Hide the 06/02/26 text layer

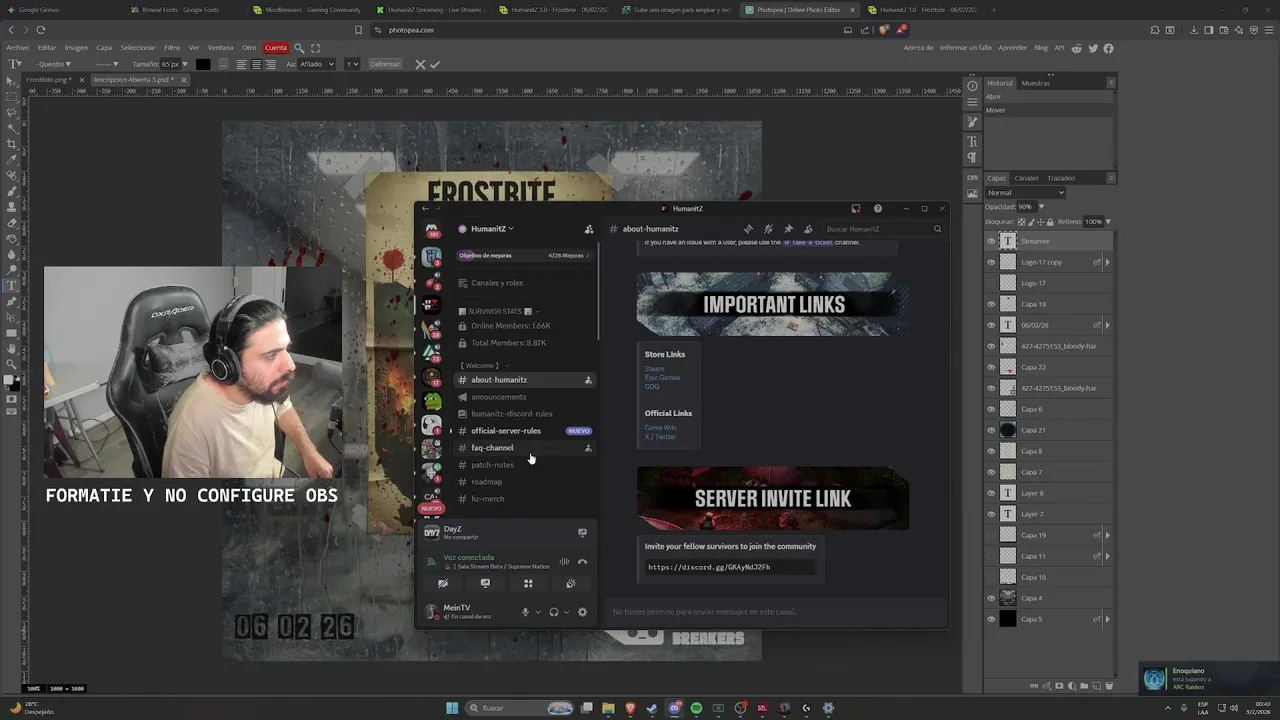[991, 325]
